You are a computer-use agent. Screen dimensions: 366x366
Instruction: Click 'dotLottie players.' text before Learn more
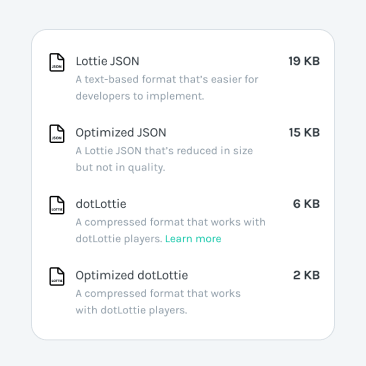point(119,239)
